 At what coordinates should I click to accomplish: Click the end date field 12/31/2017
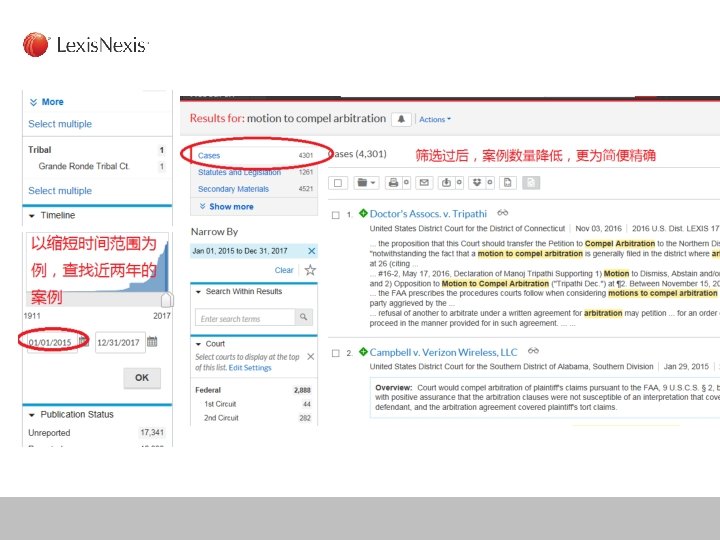tap(120, 343)
